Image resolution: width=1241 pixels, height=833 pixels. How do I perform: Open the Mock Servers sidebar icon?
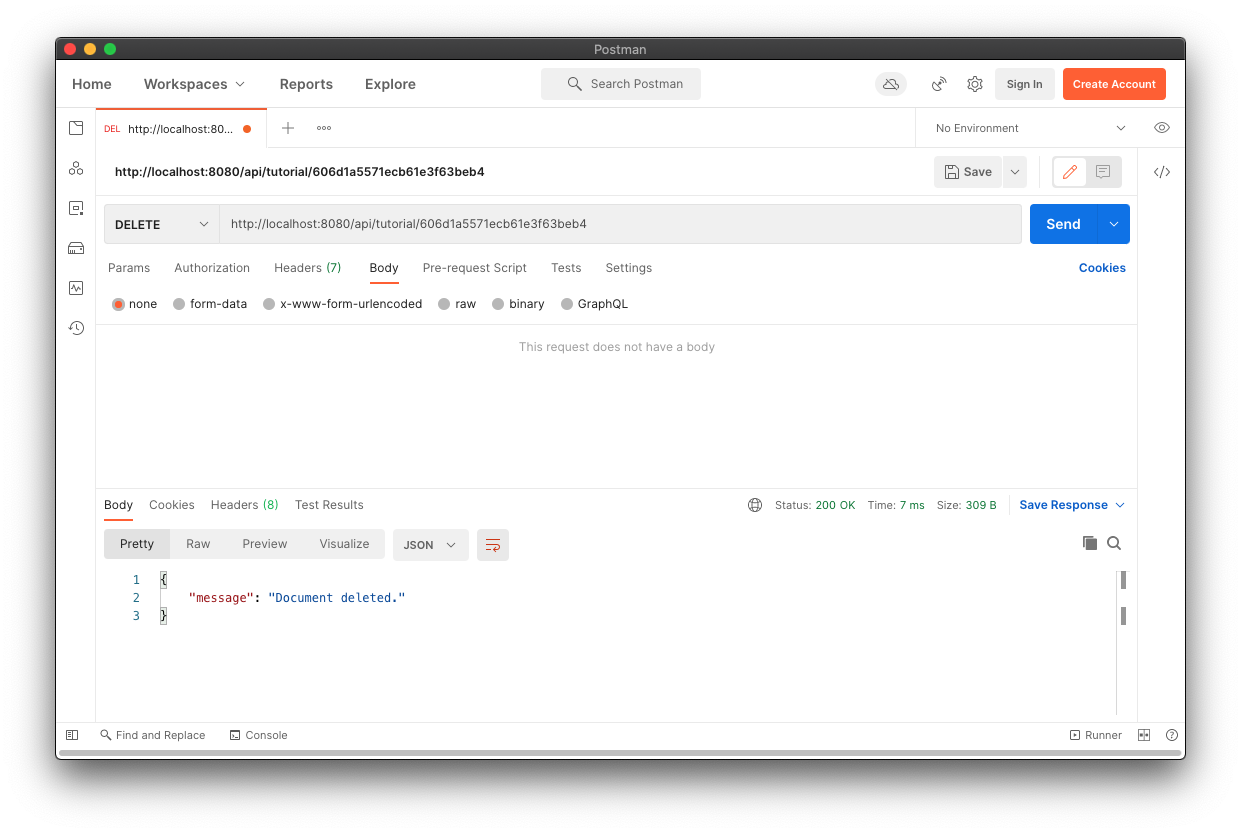(76, 248)
